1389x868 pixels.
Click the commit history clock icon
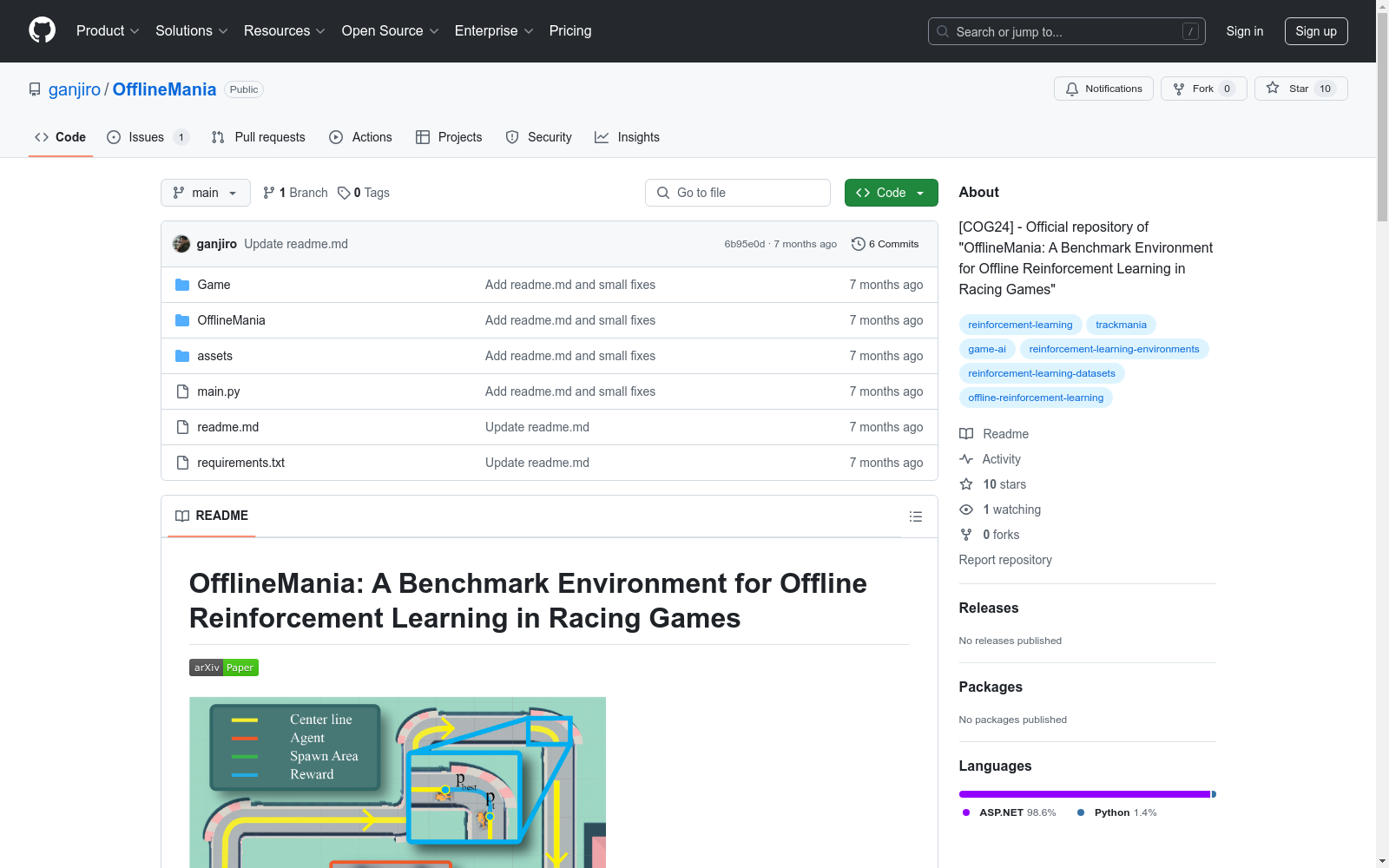859,244
